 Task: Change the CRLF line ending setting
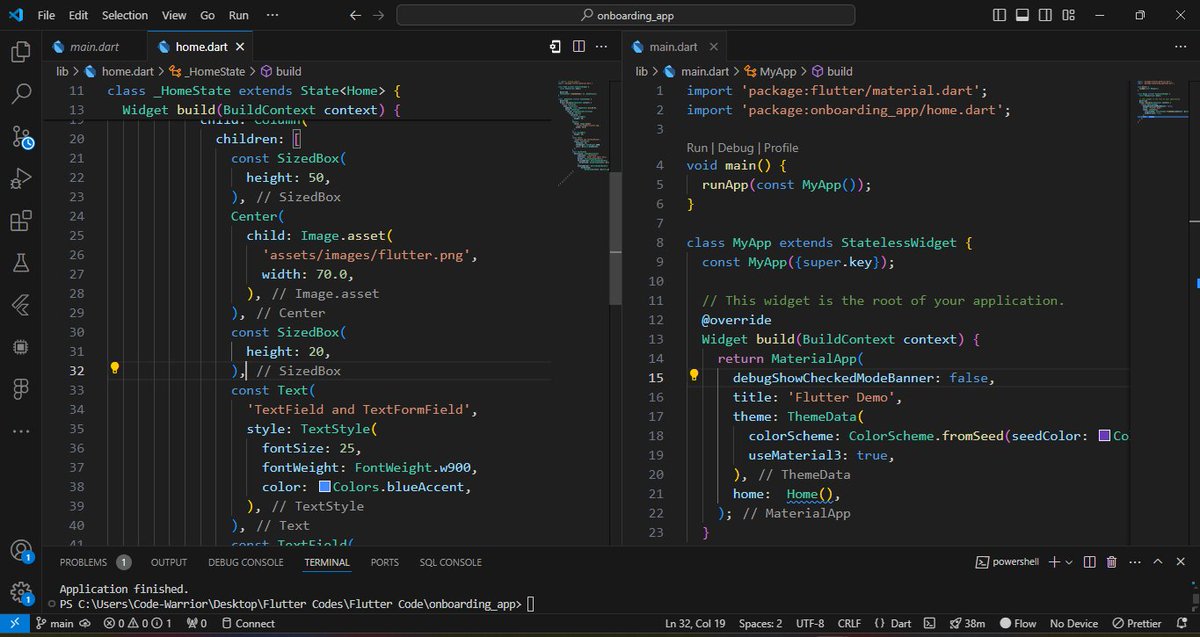click(850, 624)
